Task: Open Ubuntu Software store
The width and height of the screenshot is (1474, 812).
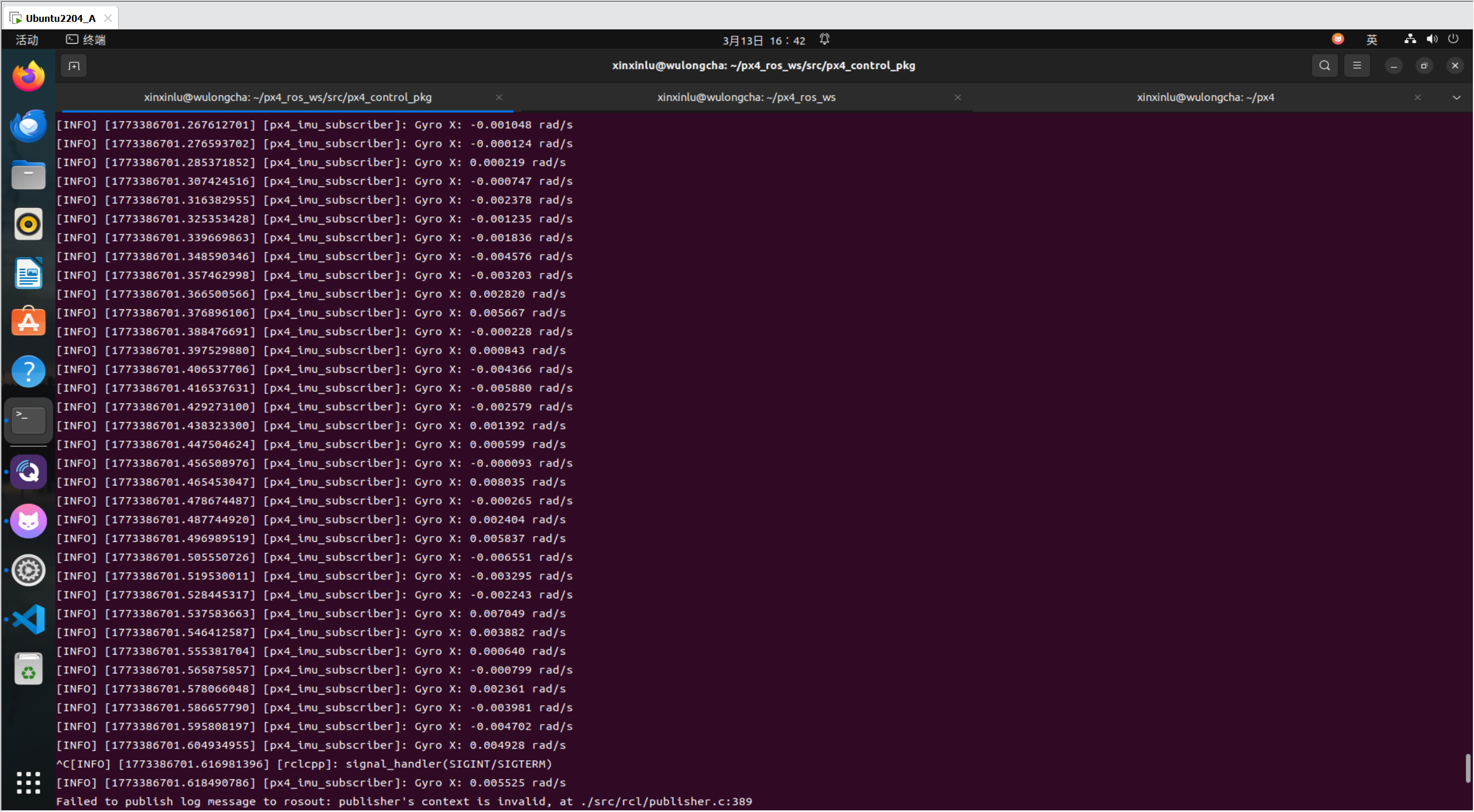Action: click(28, 322)
